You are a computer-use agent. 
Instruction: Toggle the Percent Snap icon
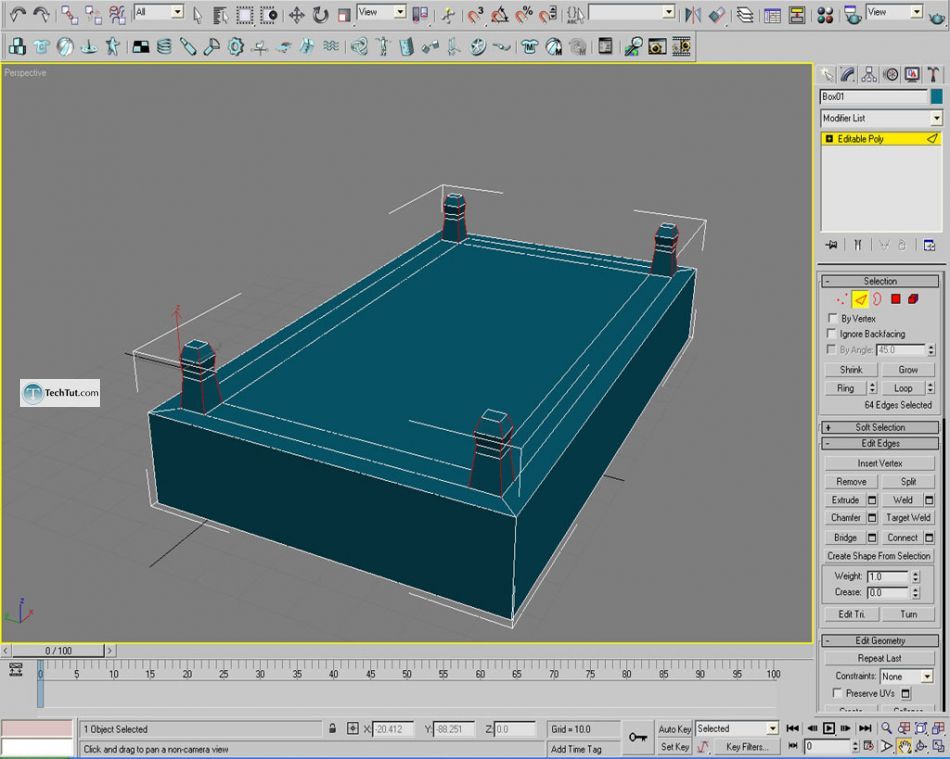[x=523, y=15]
